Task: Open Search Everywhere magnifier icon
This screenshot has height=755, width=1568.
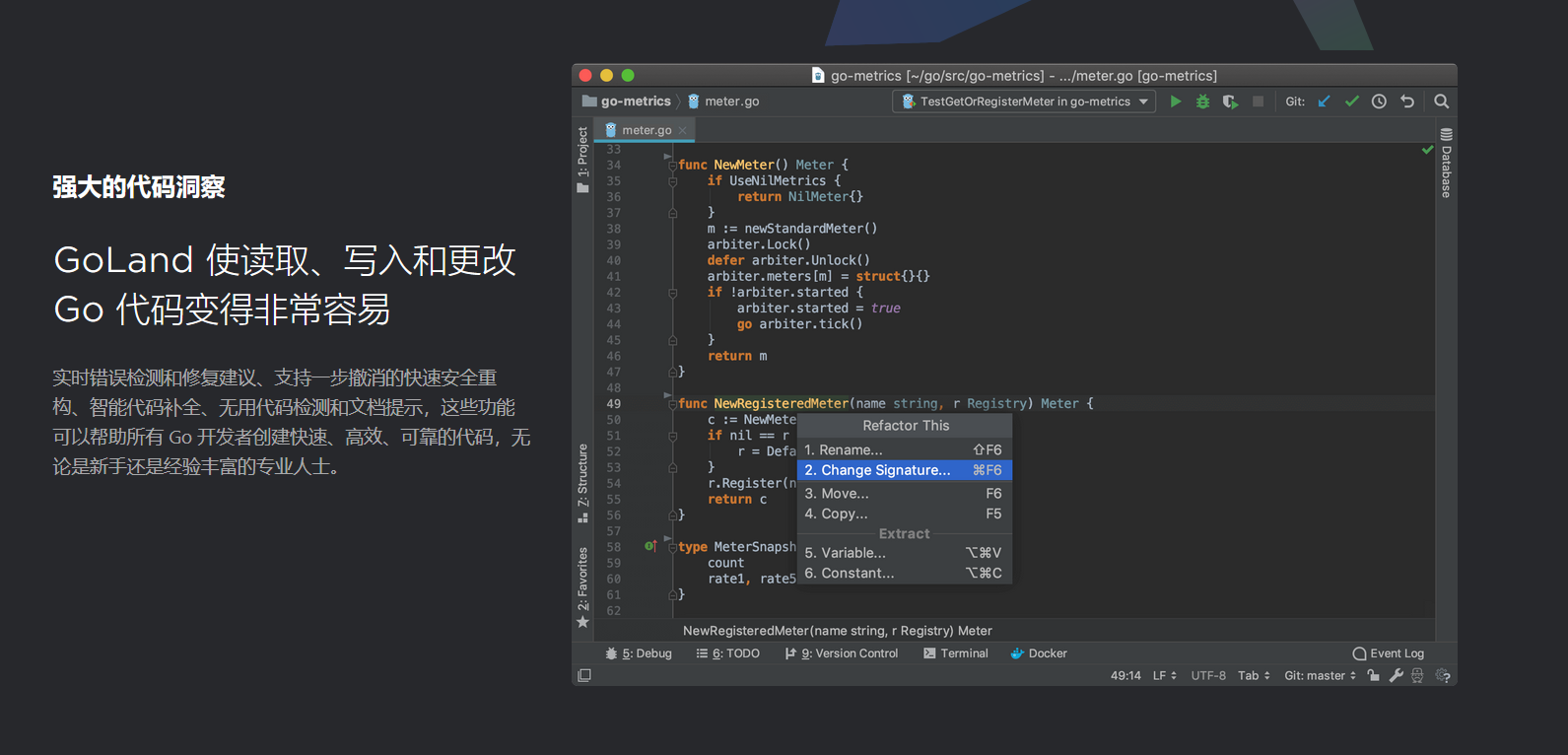Action: 1441,102
